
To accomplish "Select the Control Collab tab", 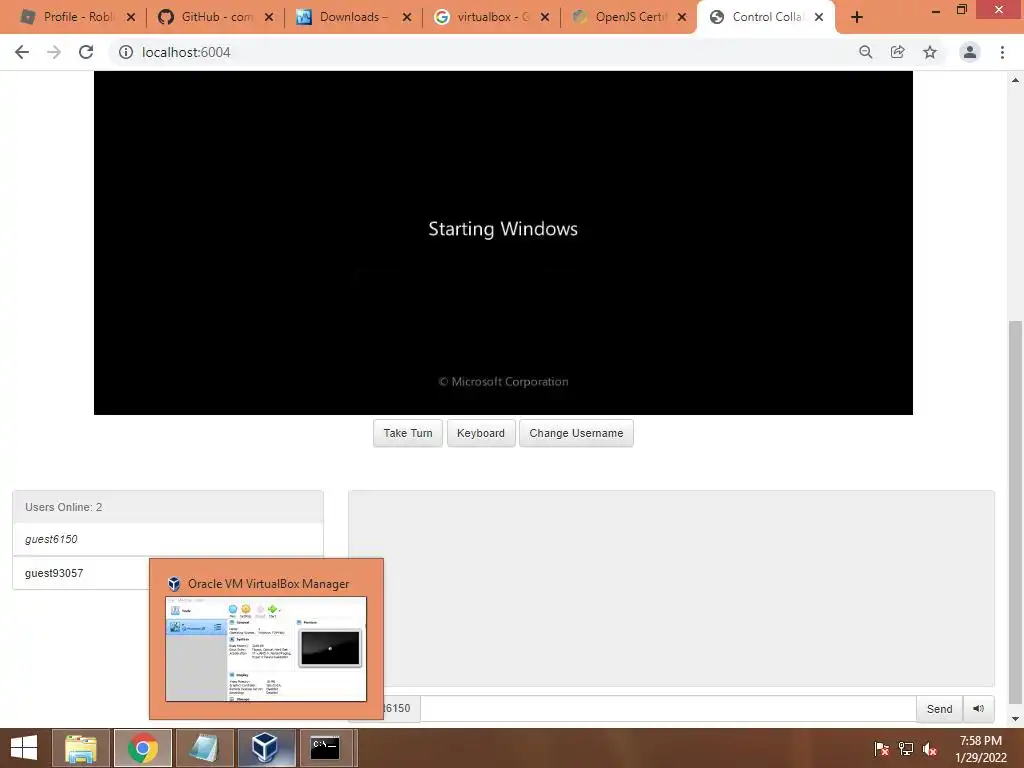I will [x=766, y=17].
